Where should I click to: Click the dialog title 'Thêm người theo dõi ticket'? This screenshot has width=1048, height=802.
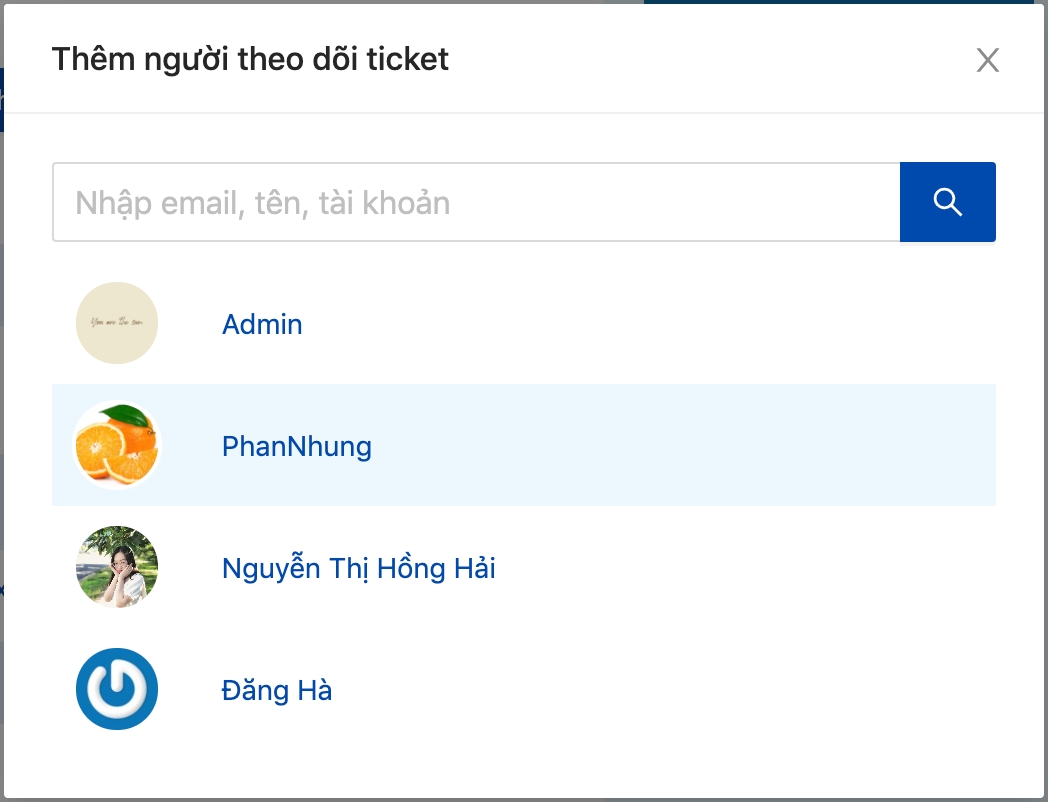click(x=250, y=59)
